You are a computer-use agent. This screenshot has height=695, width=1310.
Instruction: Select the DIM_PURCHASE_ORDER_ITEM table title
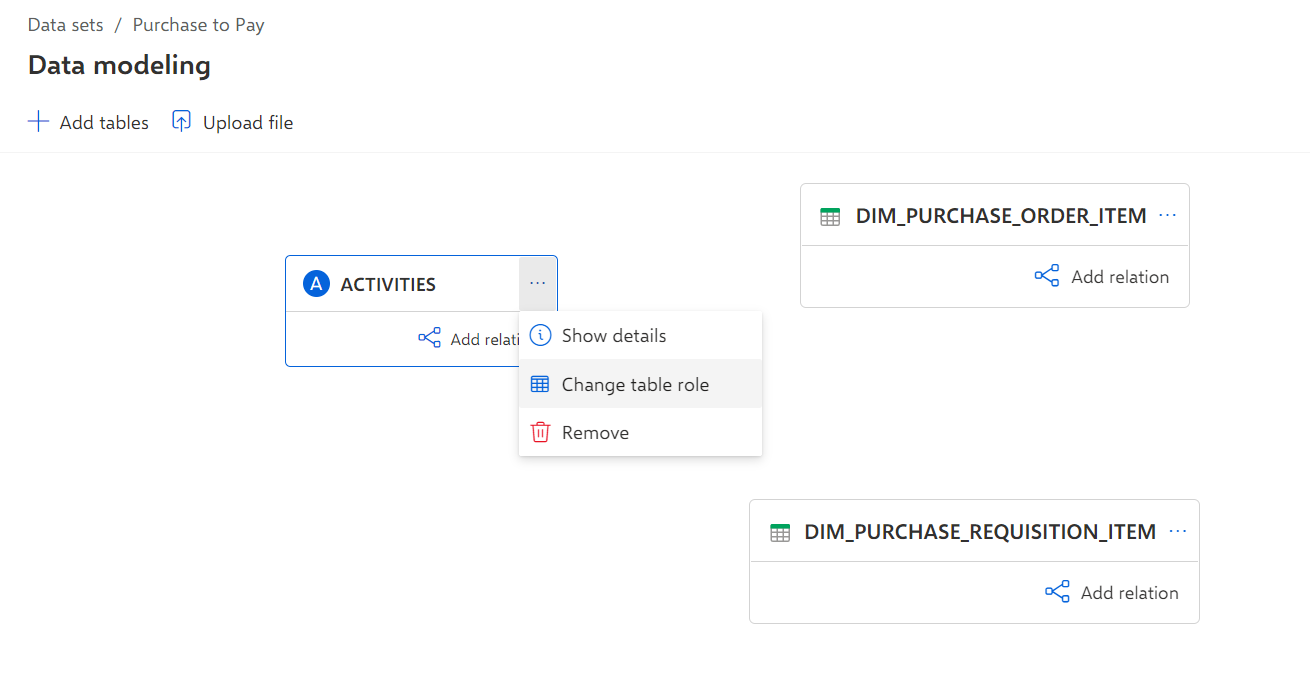[x=1001, y=216]
